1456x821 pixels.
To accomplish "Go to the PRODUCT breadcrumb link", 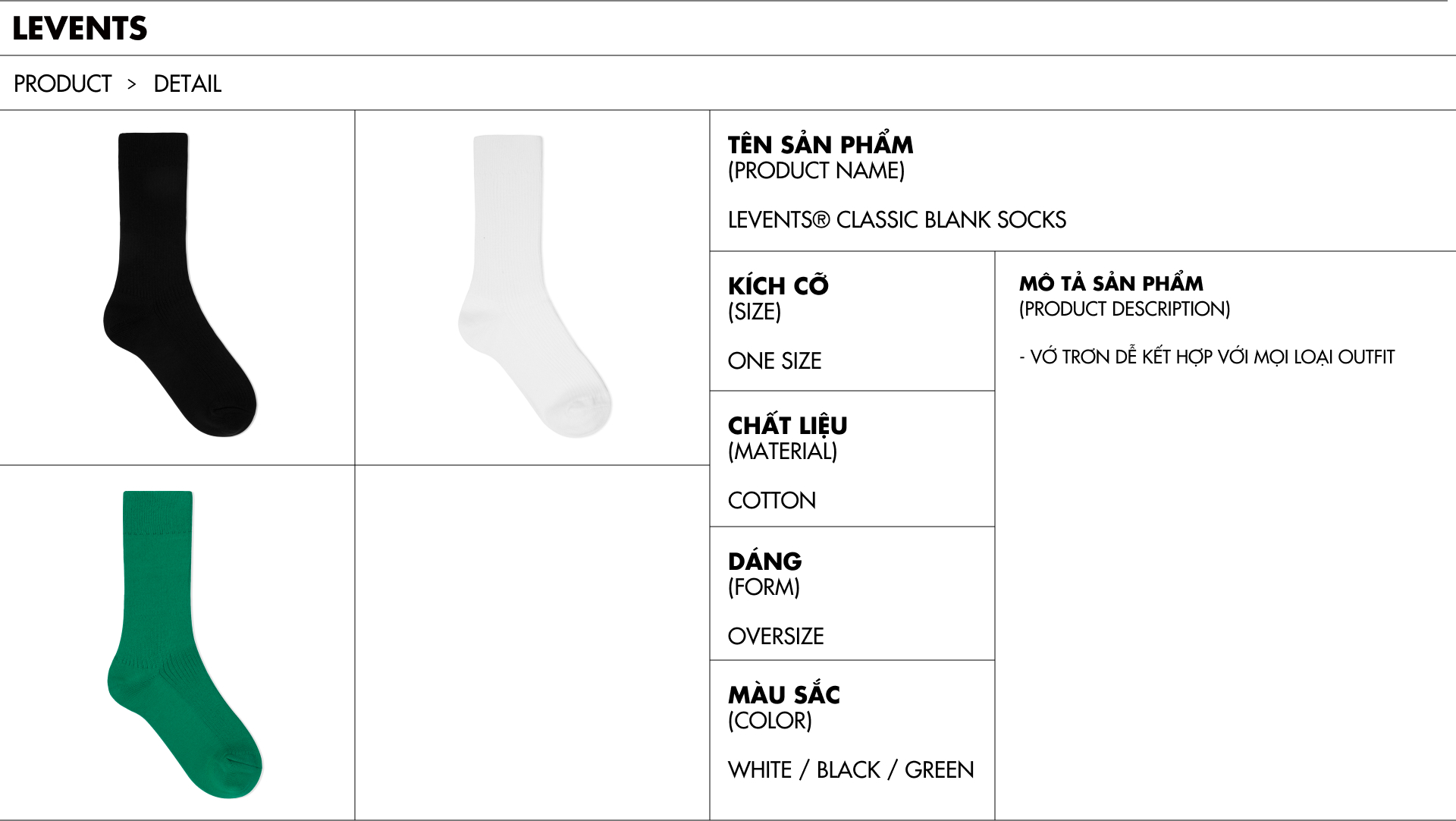I will pyautogui.click(x=63, y=83).
